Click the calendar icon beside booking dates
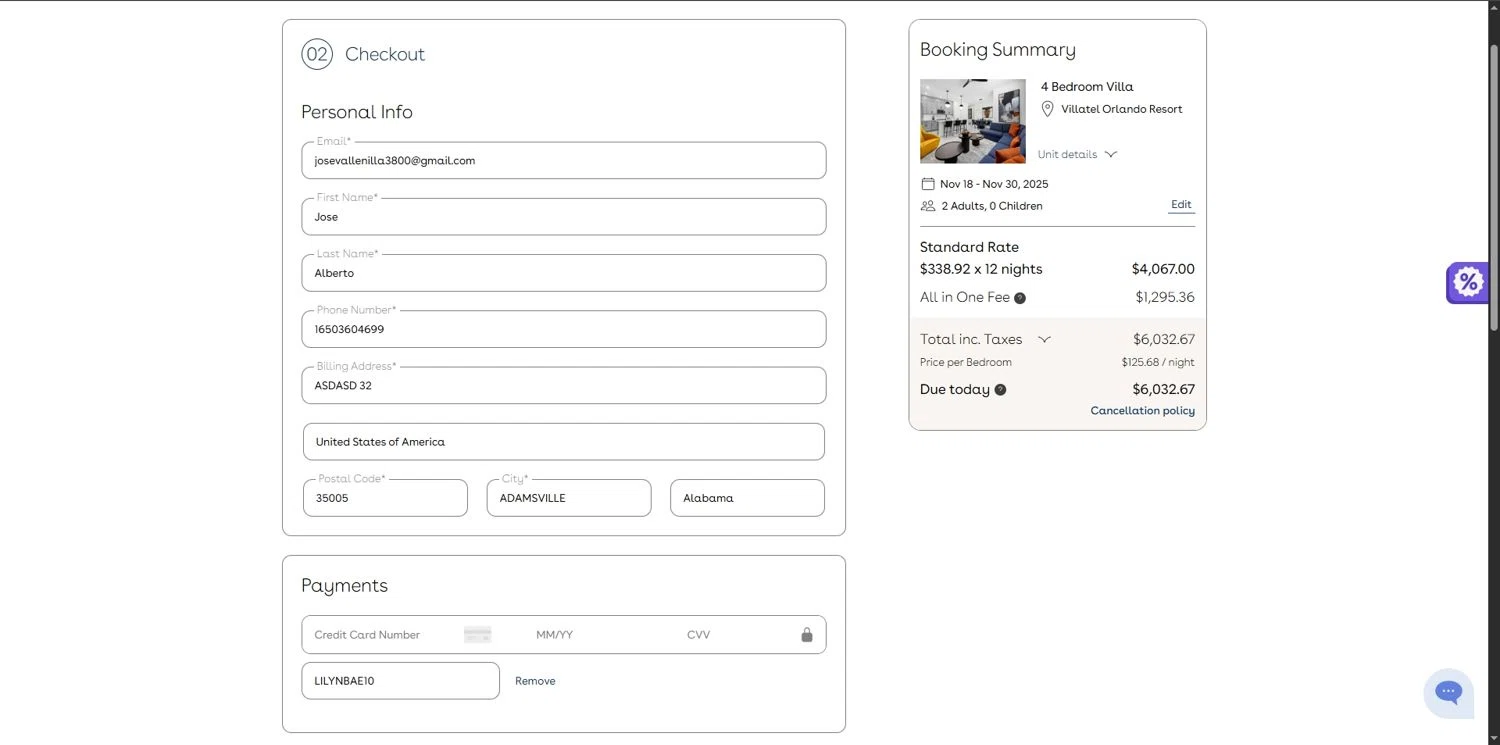This screenshot has width=1500, height=745. point(927,184)
